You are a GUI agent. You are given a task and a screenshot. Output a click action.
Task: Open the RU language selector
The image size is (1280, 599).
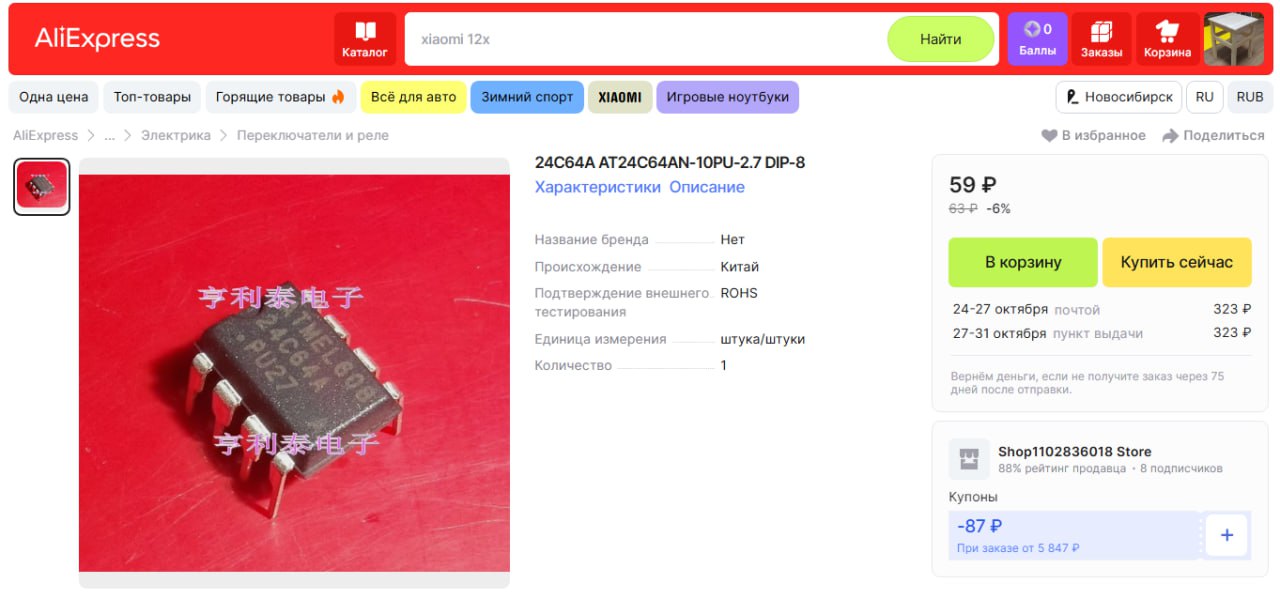pyautogui.click(x=1204, y=97)
